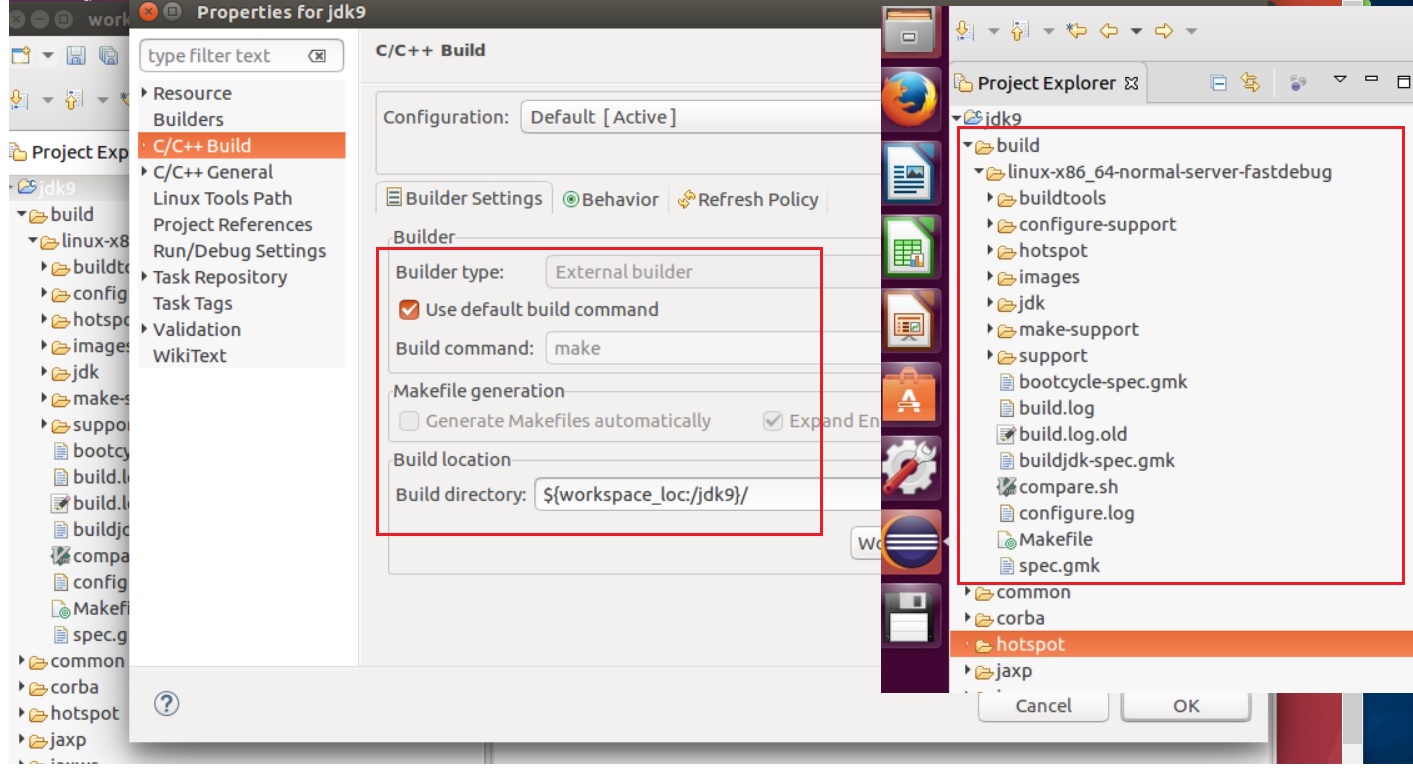Open dropdown arrow beside Back arrow in right toolbar
The image size is (1413, 780).
[1136, 31]
